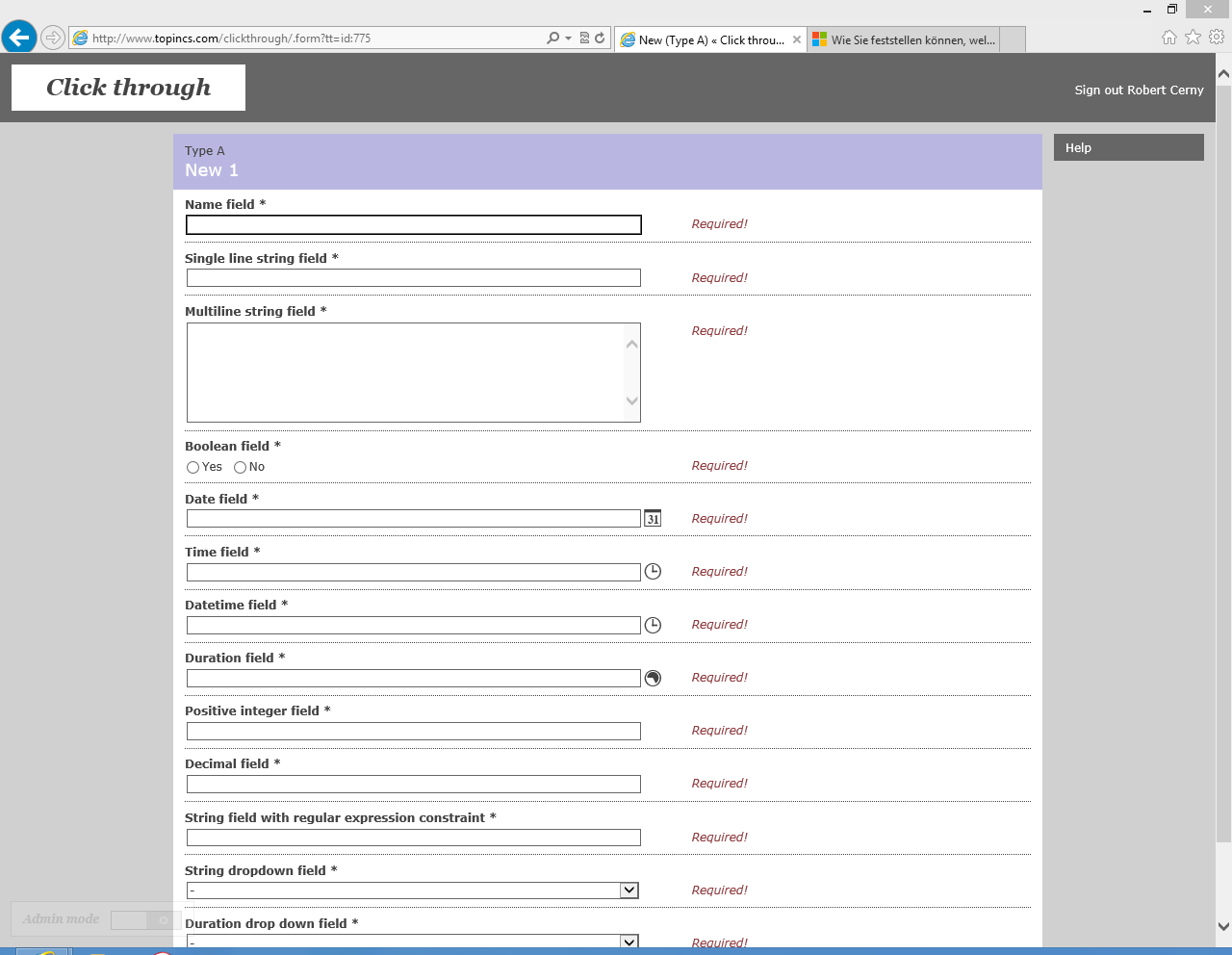1232x955 pixels.
Task: Expand the String dropdown field
Action: point(629,890)
